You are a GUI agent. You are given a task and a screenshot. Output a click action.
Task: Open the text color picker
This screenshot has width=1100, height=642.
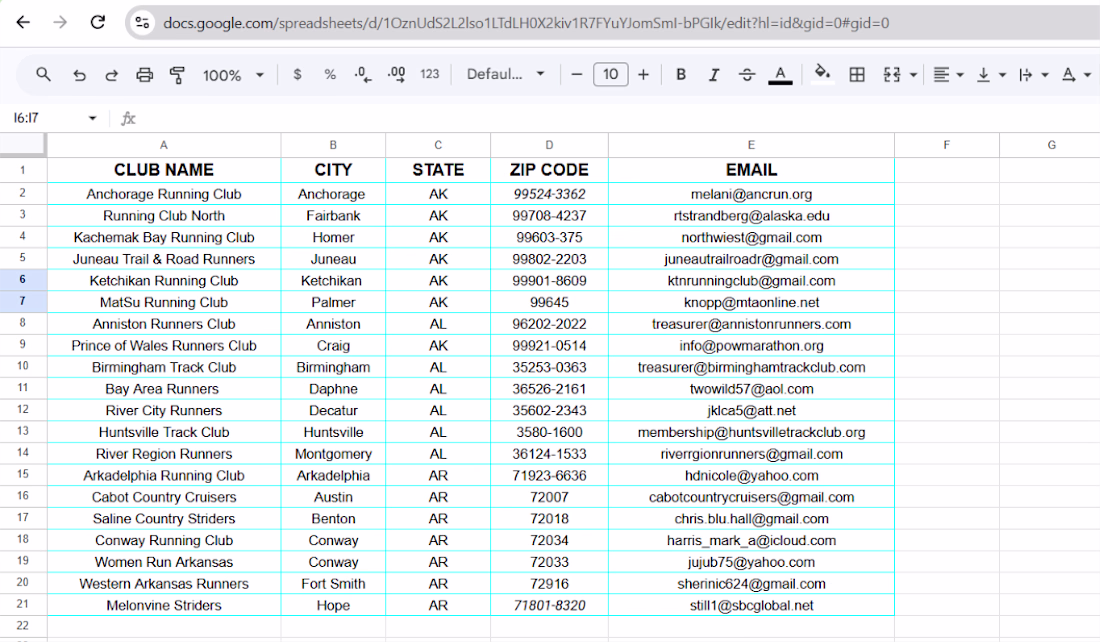pos(780,74)
